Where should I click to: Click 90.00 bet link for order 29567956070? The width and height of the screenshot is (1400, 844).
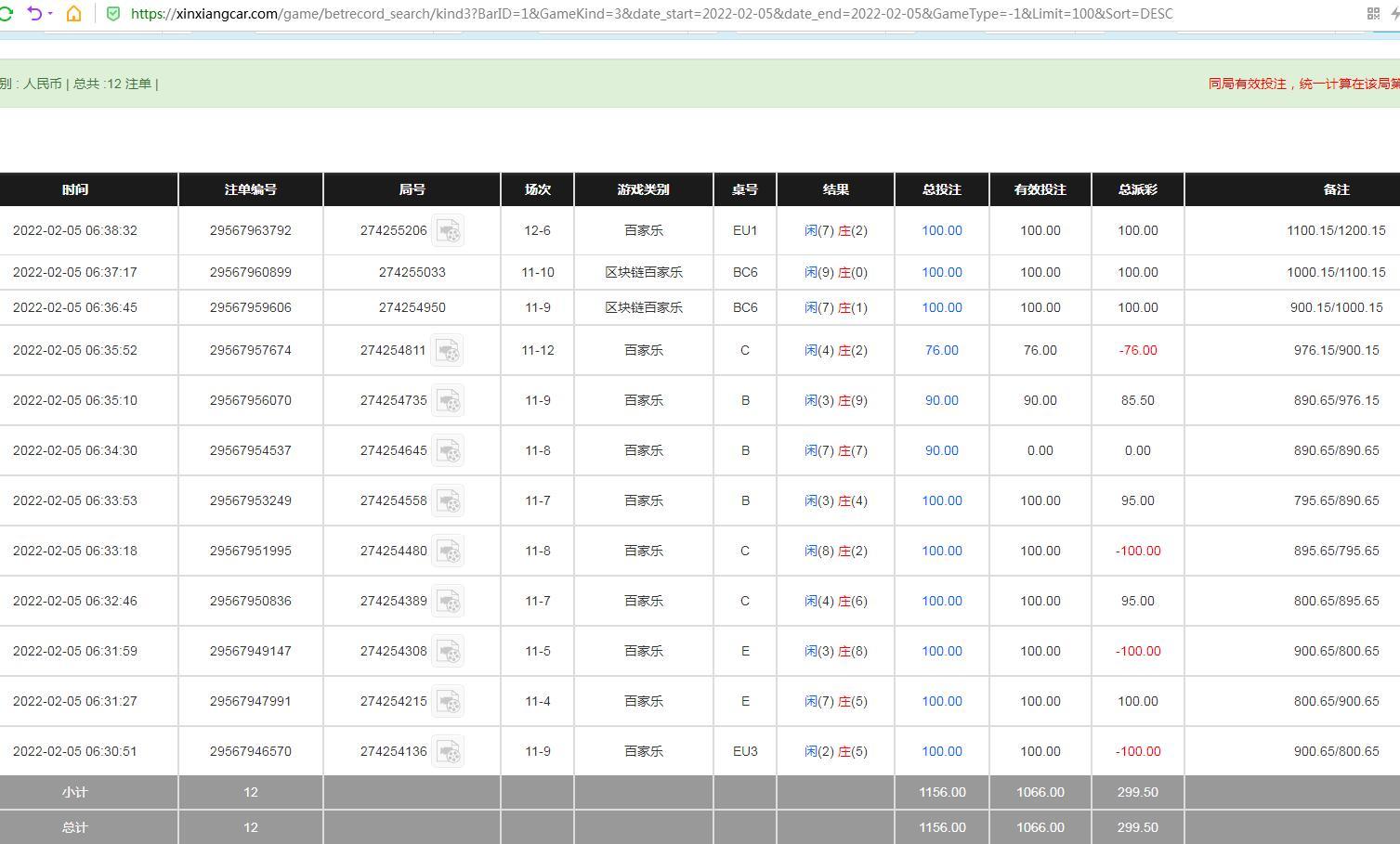941,400
